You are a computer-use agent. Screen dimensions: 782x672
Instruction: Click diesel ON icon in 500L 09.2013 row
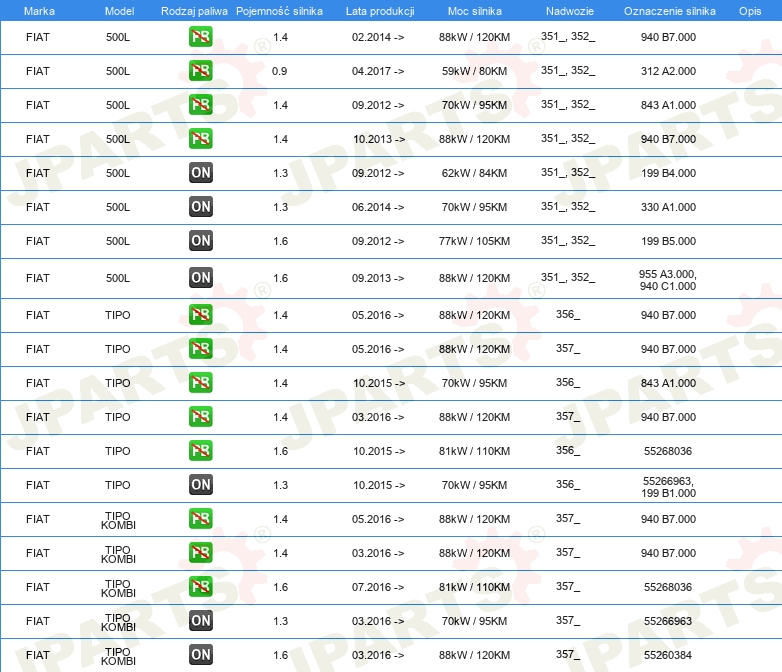point(200,277)
